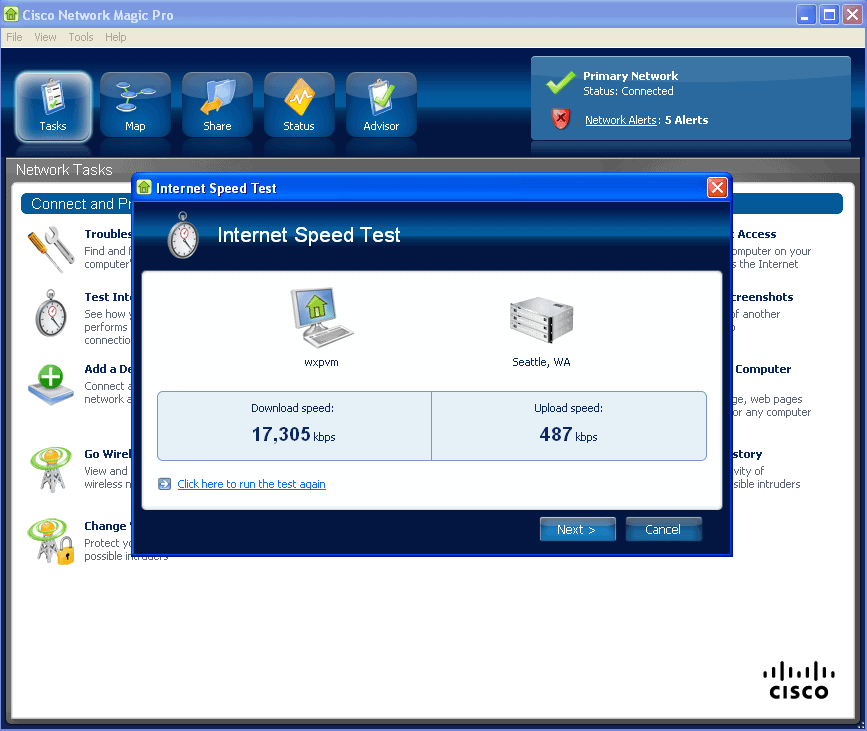Open the View menu
867x731 pixels.
pyautogui.click(x=45, y=37)
